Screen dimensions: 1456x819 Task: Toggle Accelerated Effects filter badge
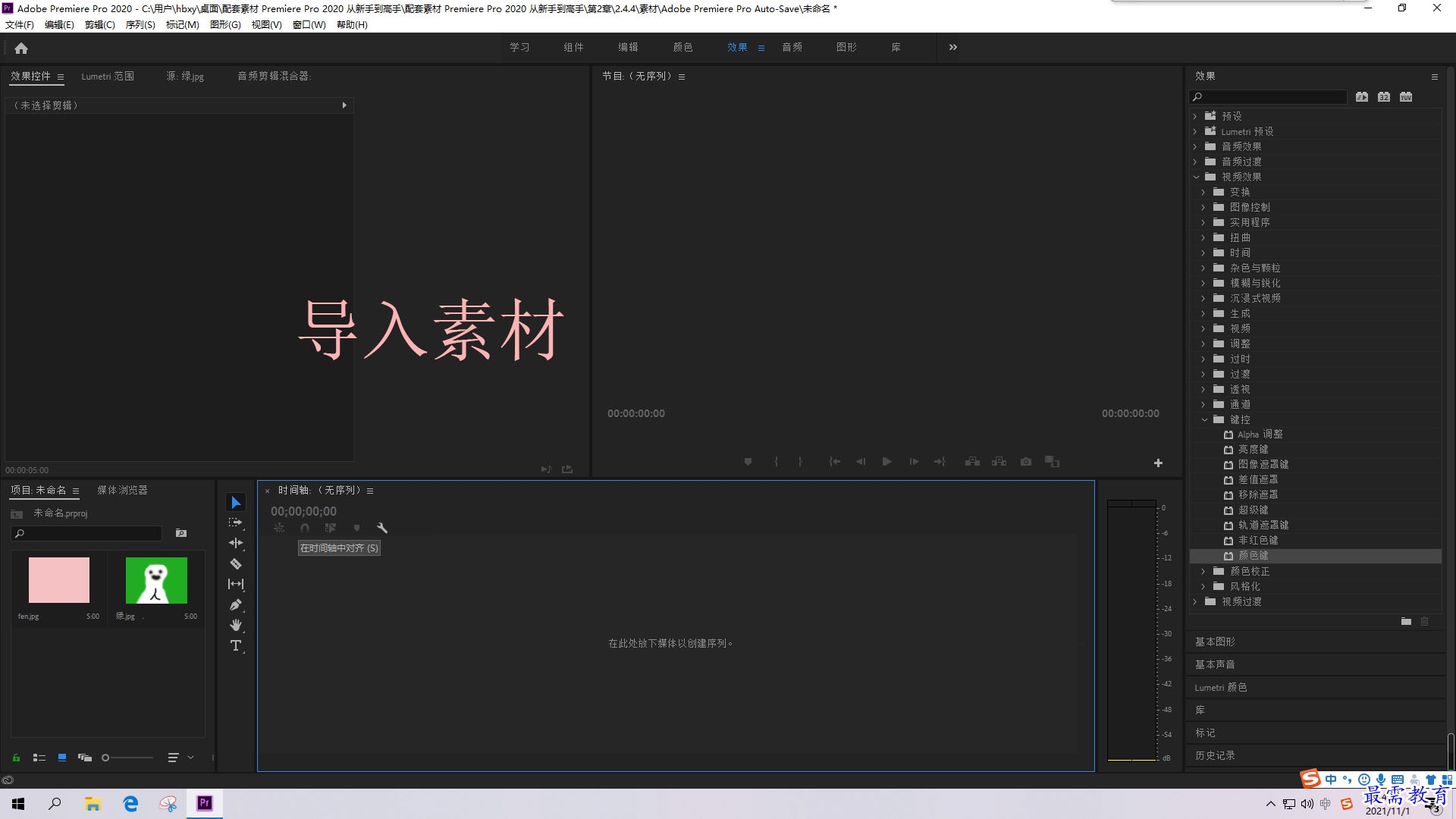pyautogui.click(x=1362, y=97)
